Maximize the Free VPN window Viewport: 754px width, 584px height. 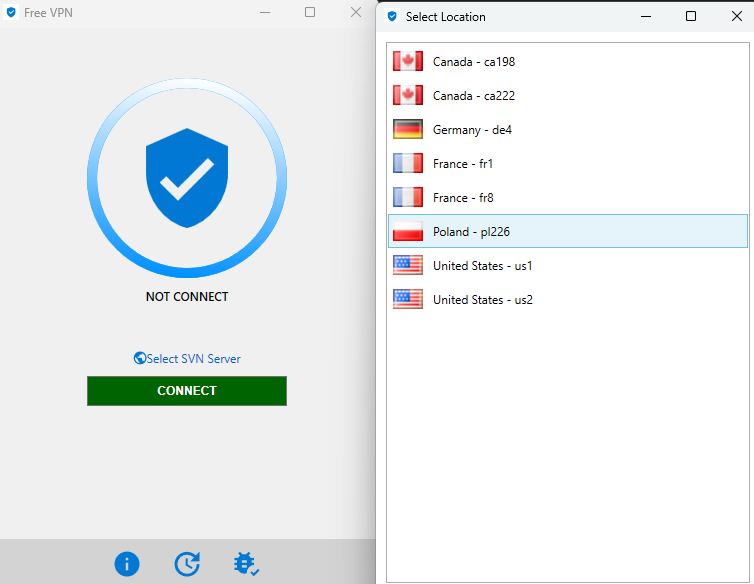point(310,12)
